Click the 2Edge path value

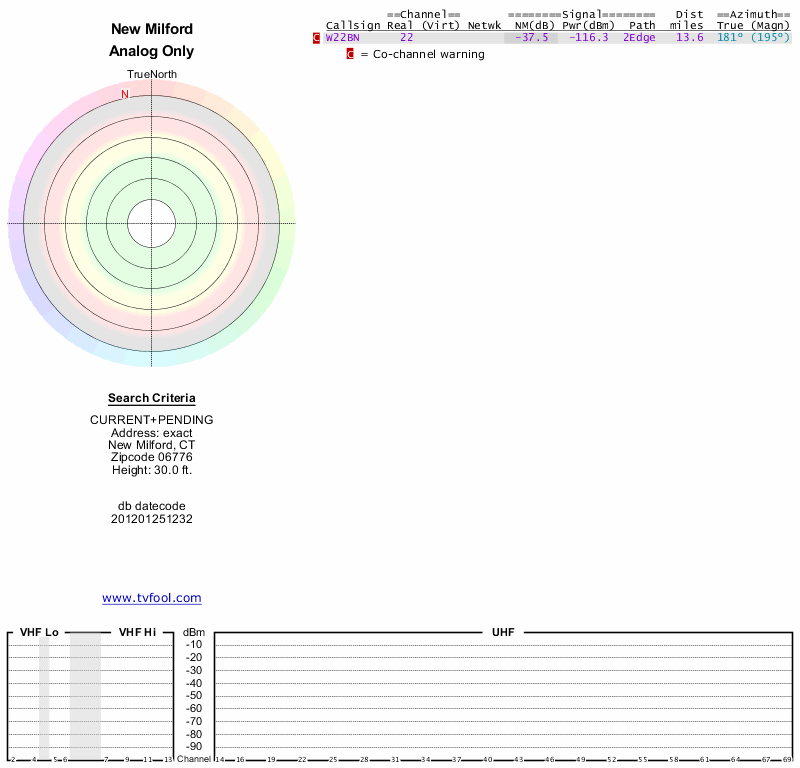pyautogui.click(x=639, y=38)
